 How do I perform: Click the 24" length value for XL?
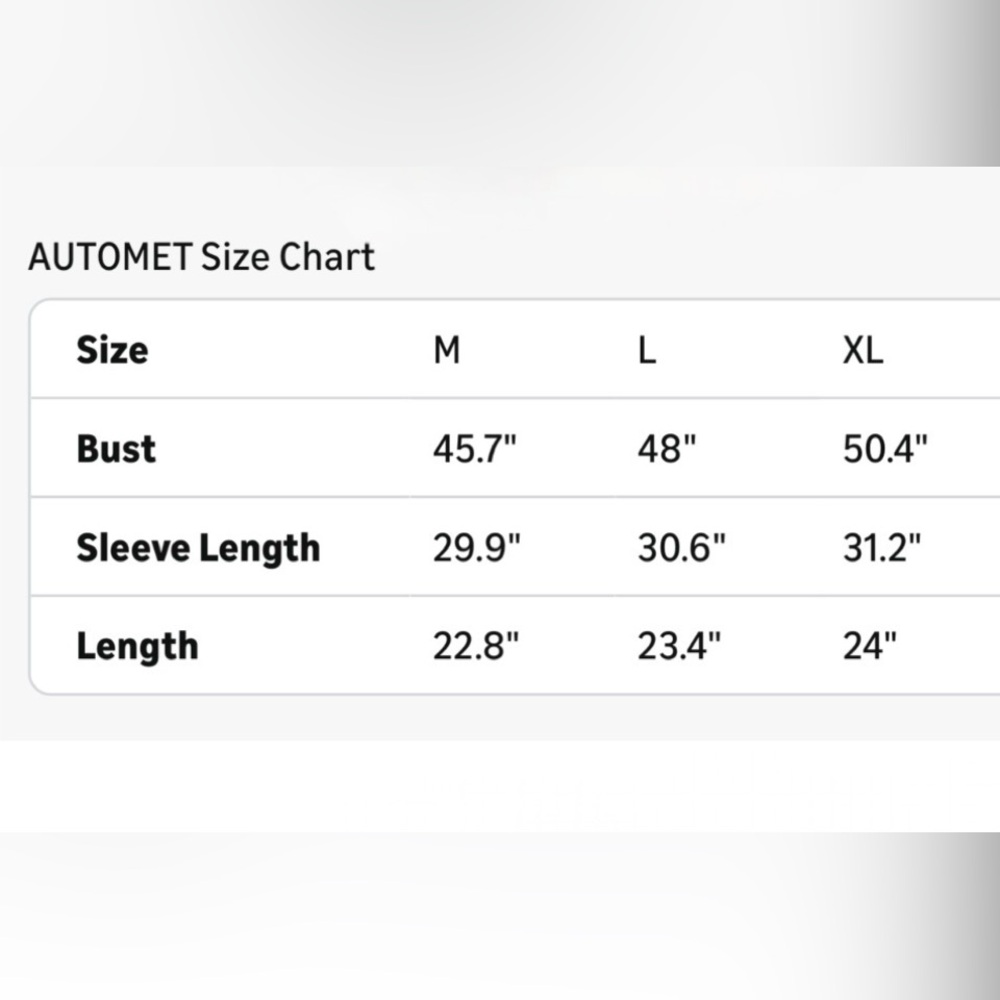click(870, 647)
